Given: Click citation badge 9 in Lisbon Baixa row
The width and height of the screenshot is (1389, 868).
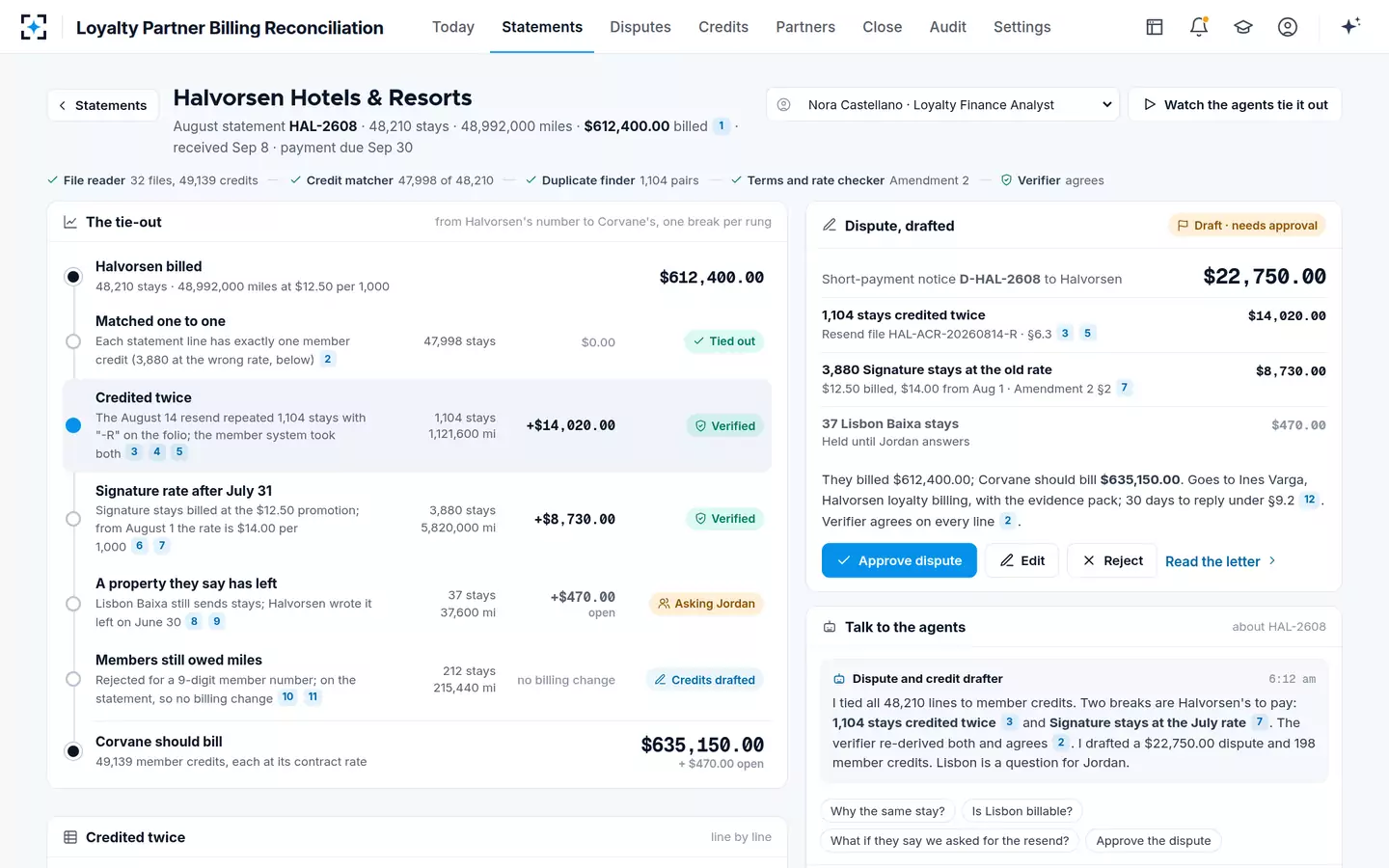Looking at the screenshot, I should [x=217, y=622].
